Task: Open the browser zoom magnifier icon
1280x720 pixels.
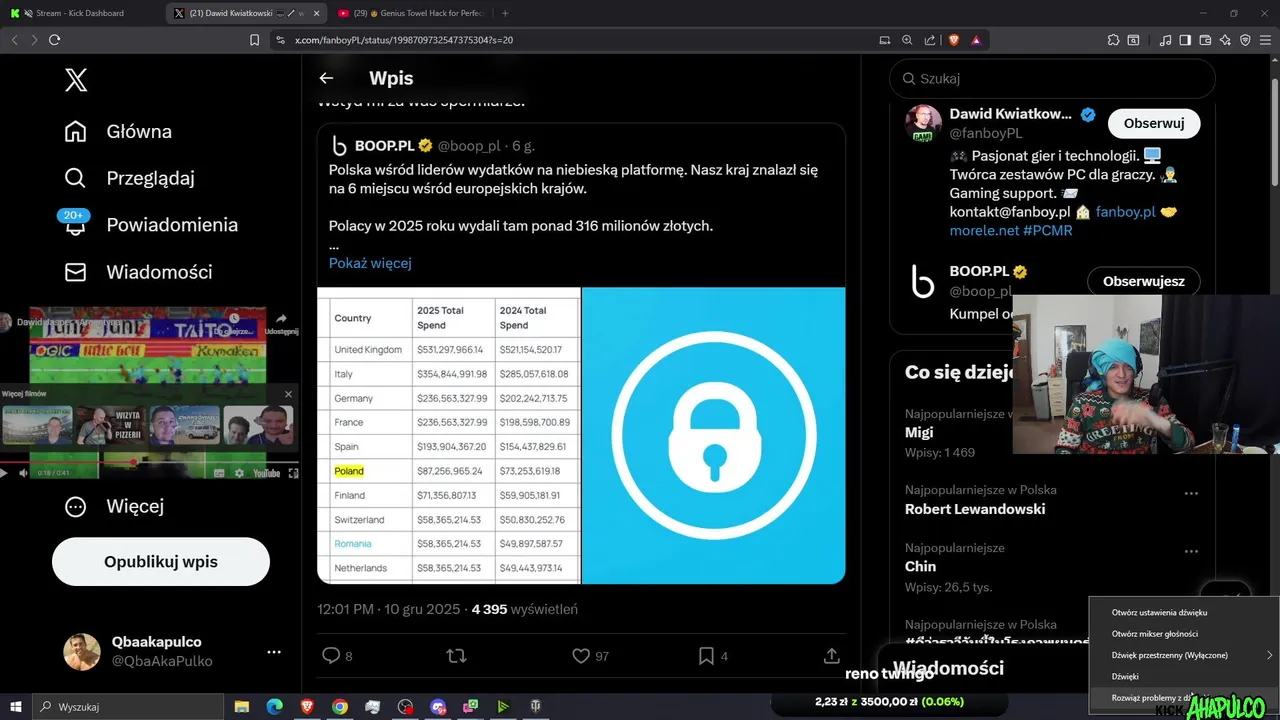Action: pos(907,40)
